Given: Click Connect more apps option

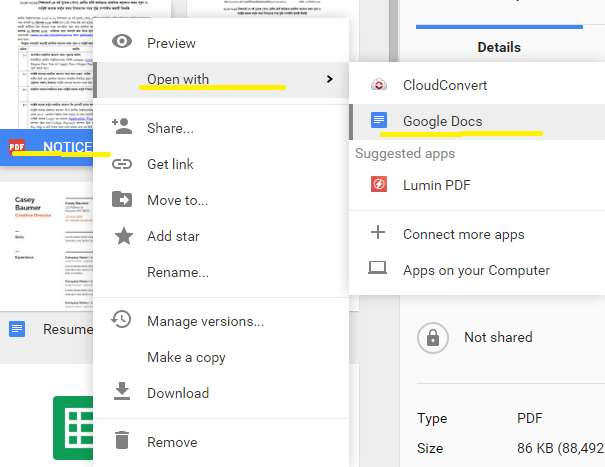Looking at the screenshot, I should 463,234.
